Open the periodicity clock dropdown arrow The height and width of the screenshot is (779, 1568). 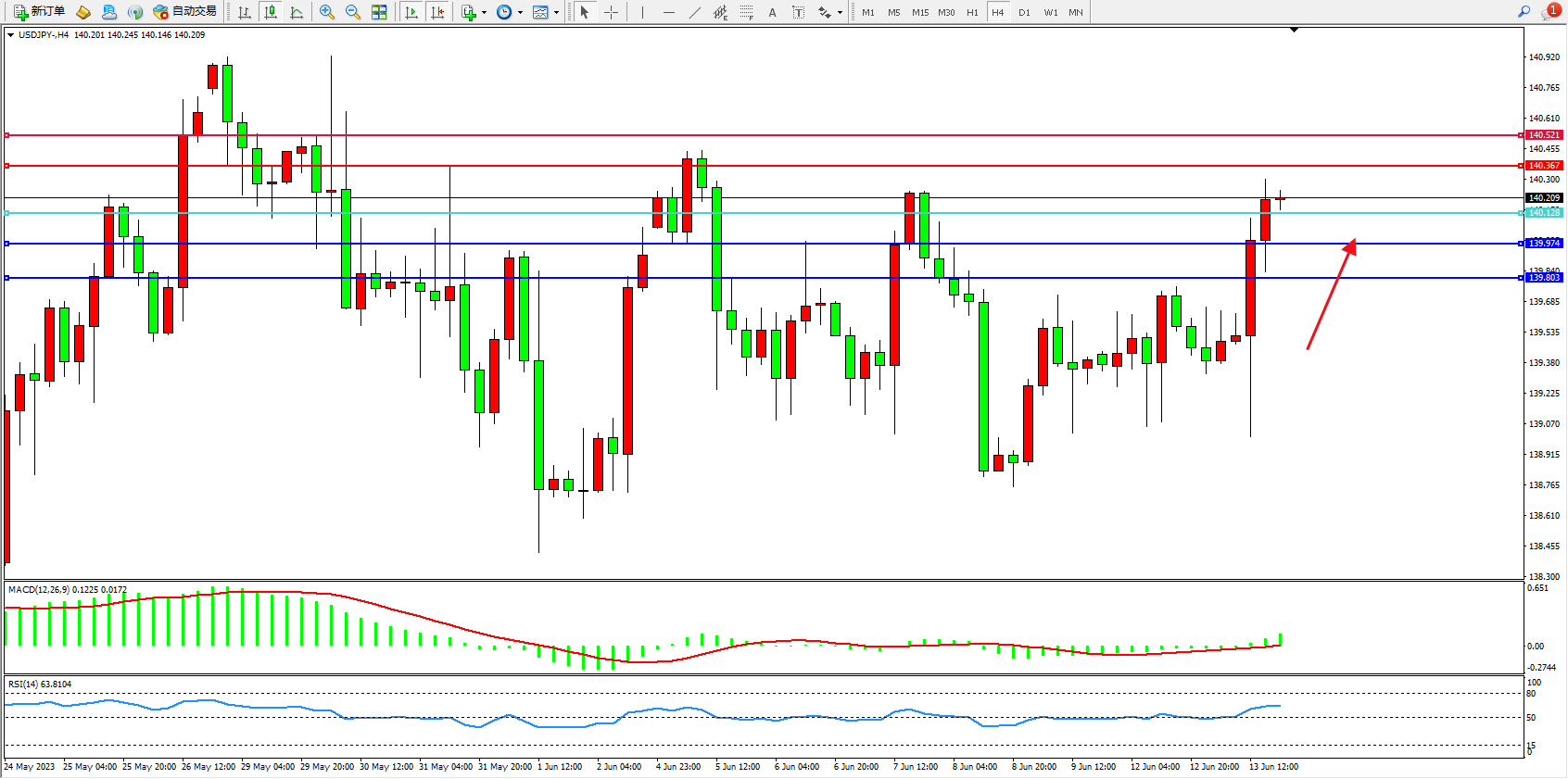point(520,13)
